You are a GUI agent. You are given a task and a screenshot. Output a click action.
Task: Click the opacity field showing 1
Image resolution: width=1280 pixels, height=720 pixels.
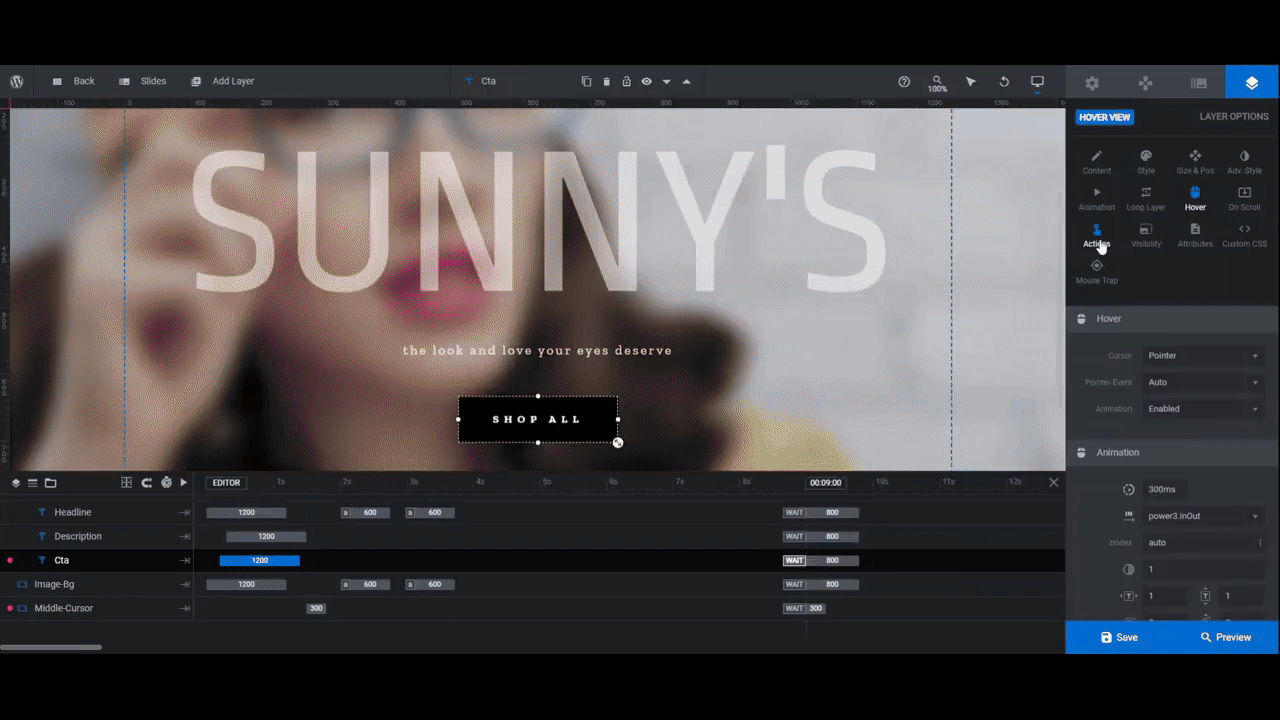coord(1203,569)
